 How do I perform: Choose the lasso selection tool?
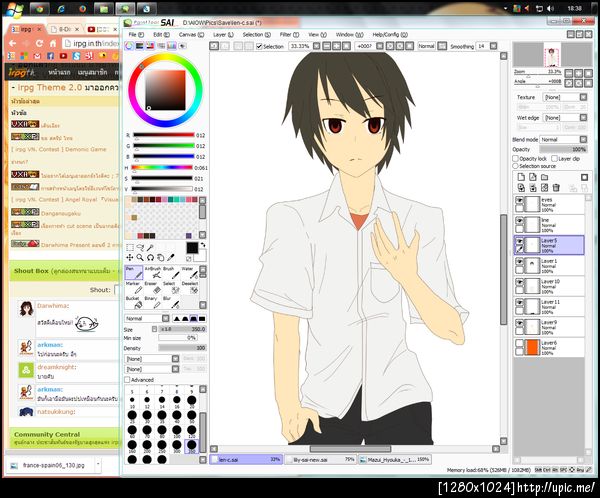140,248
